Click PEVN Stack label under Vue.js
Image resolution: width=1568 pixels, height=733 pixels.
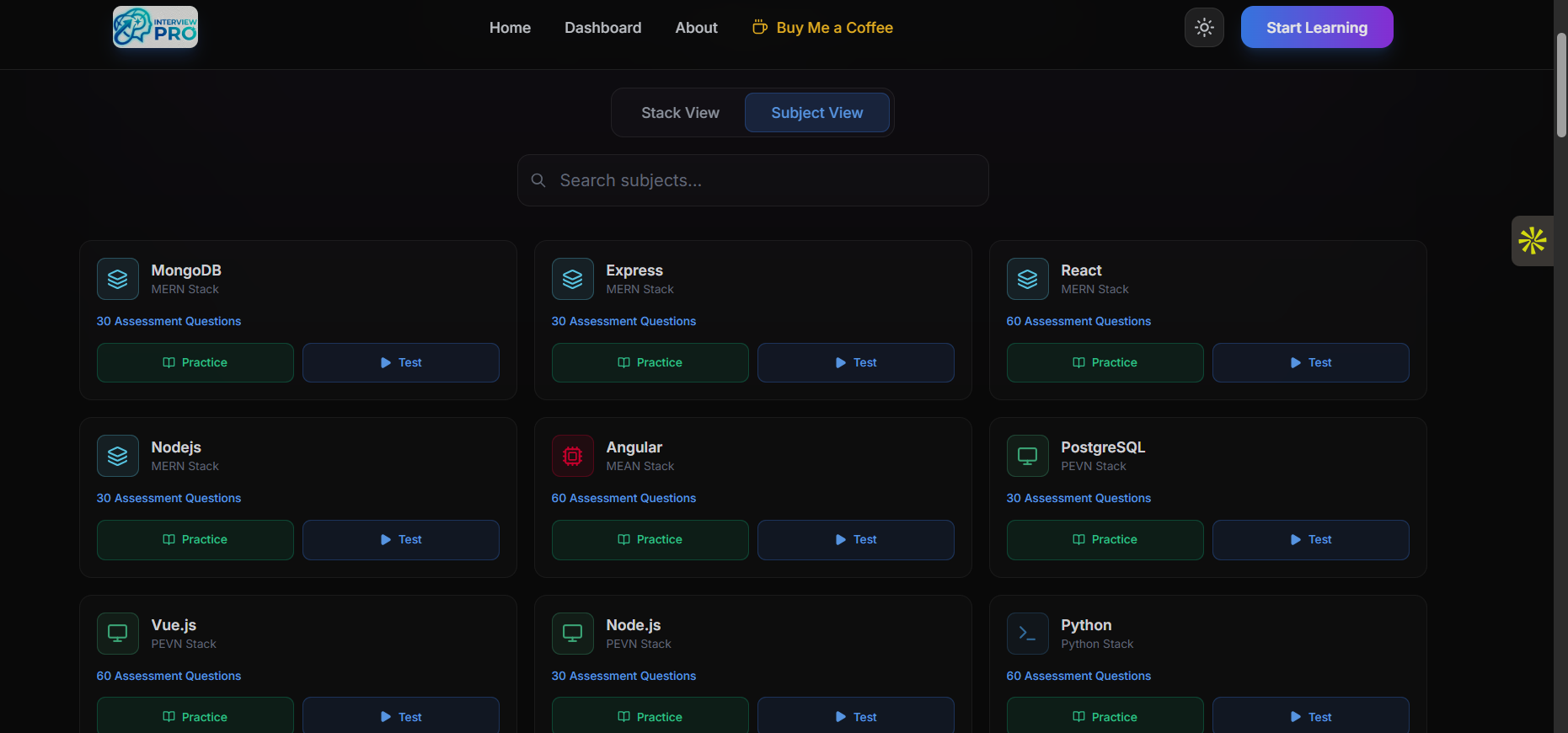pyautogui.click(x=184, y=644)
